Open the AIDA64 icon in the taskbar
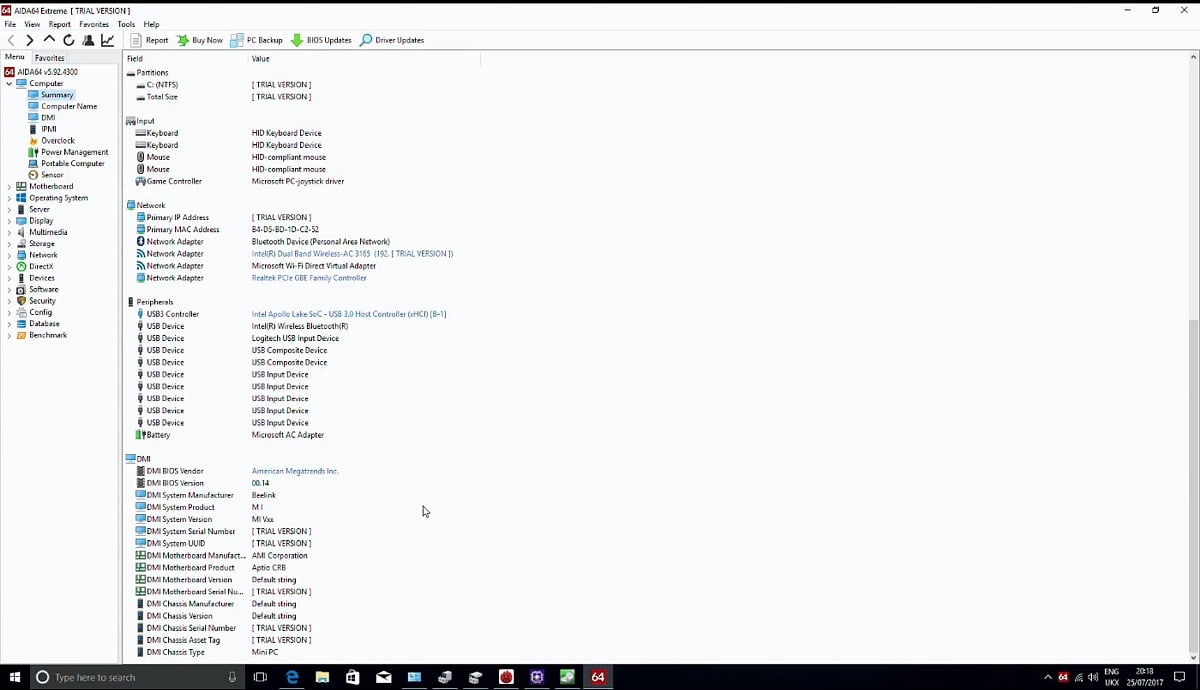 pos(598,677)
